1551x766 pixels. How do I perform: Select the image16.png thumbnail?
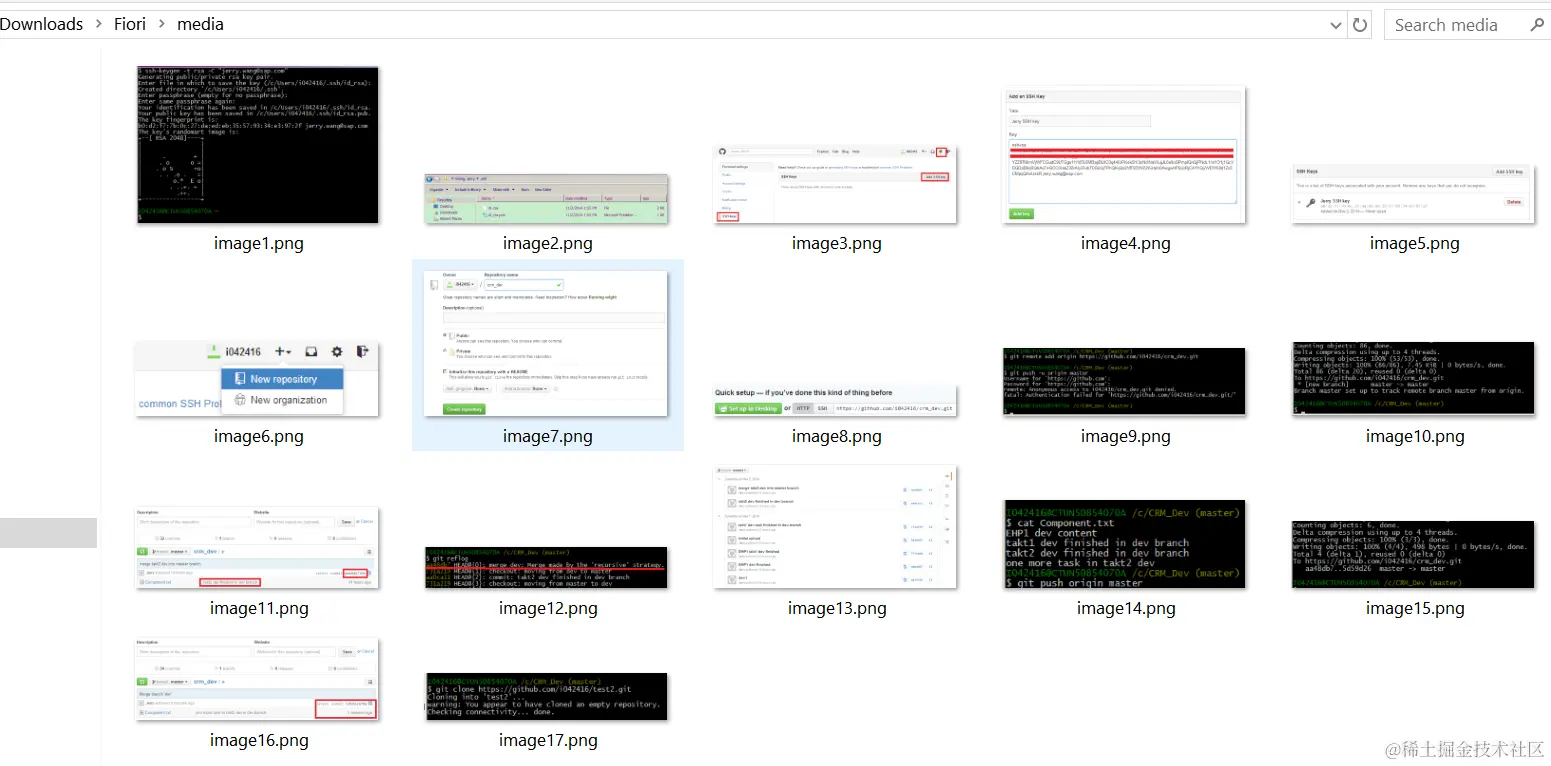[257, 678]
